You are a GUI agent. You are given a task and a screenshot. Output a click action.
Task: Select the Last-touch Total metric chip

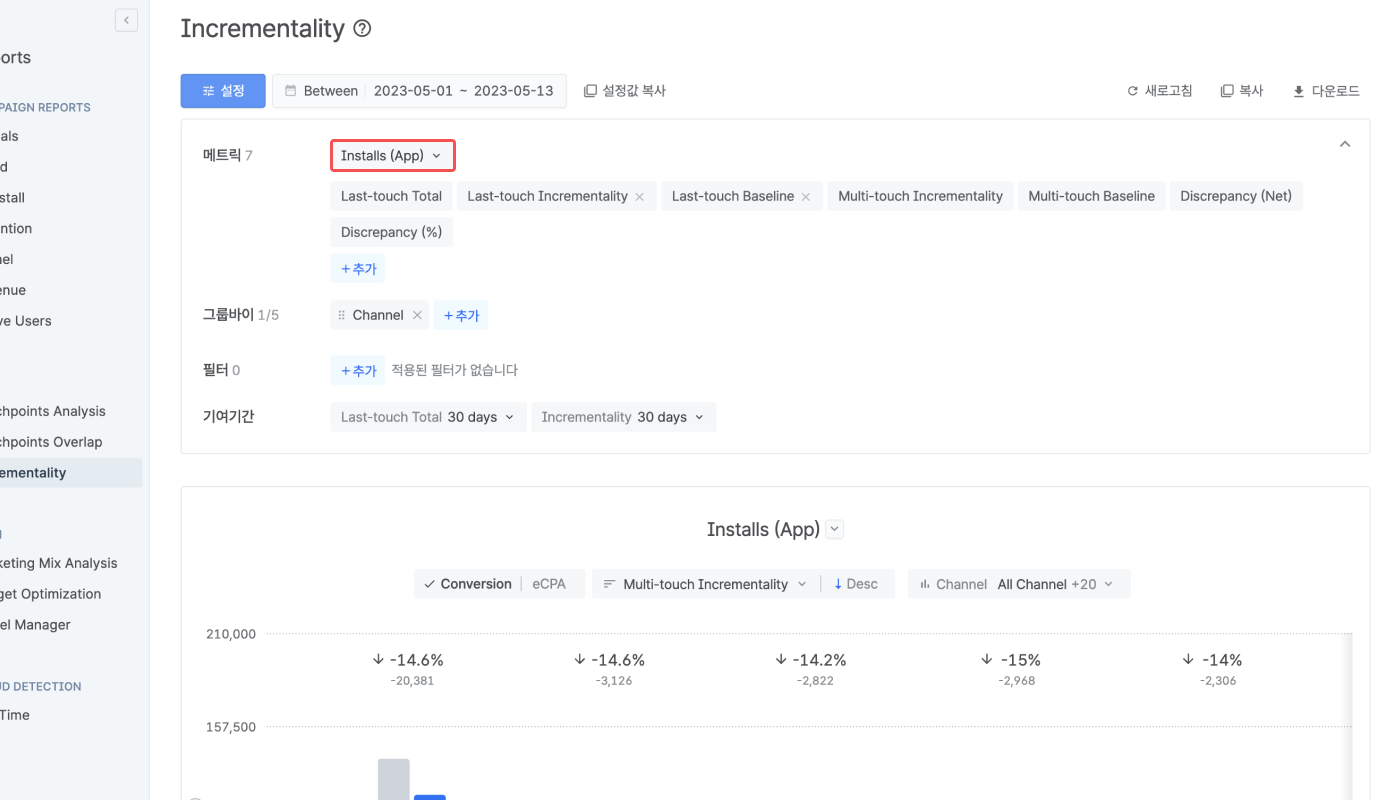[391, 196]
